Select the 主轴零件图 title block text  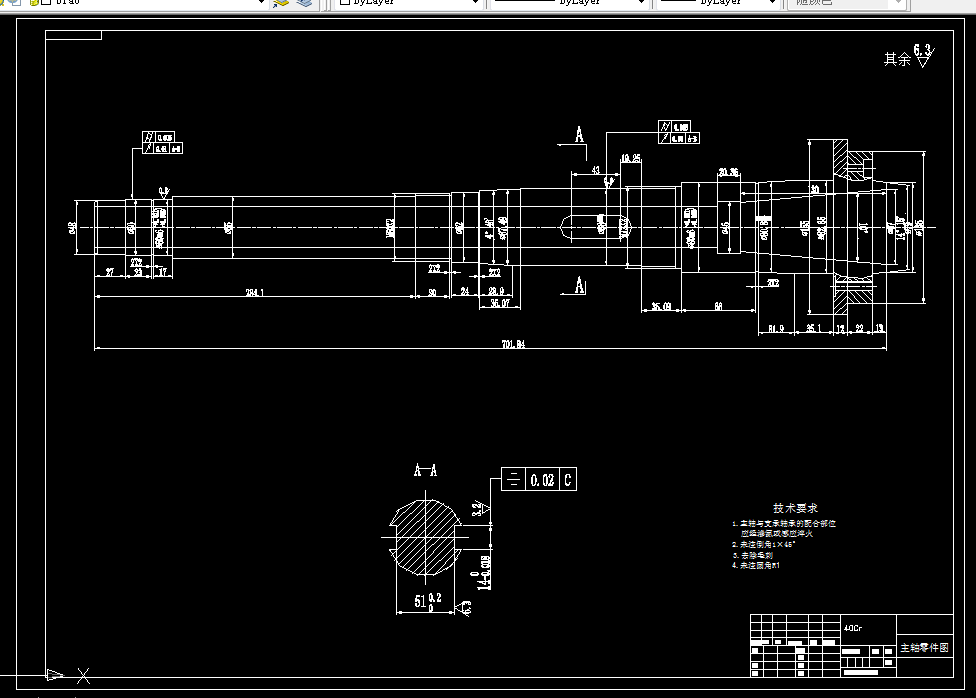[924, 648]
